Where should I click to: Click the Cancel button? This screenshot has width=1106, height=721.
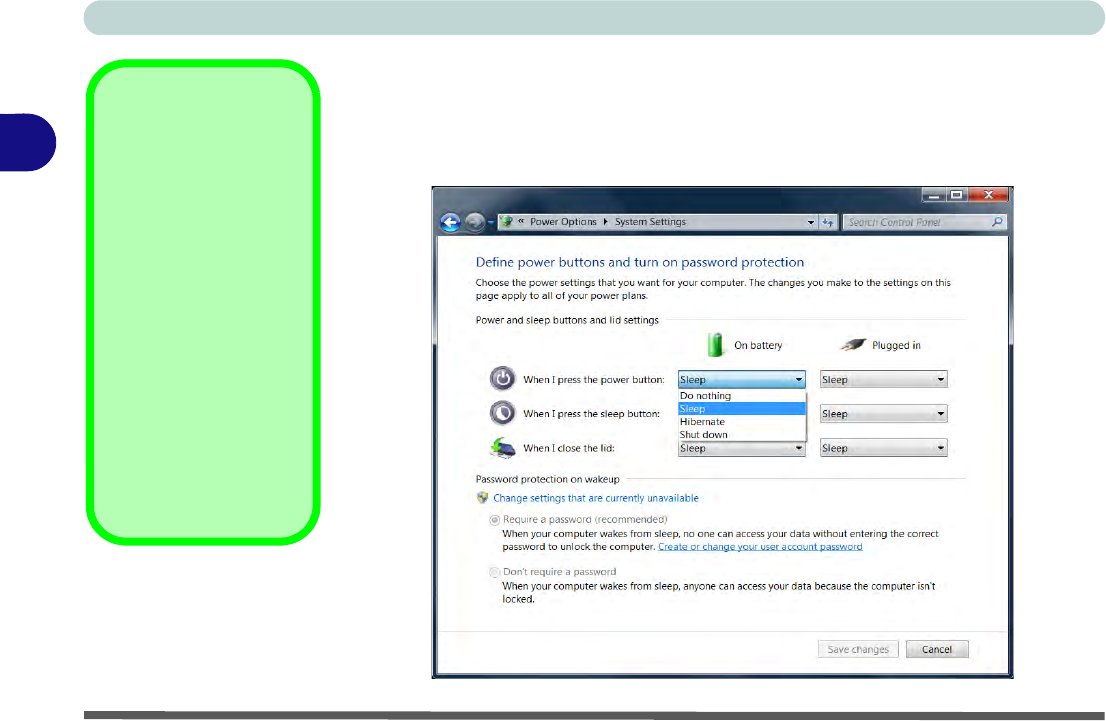[937, 649]
